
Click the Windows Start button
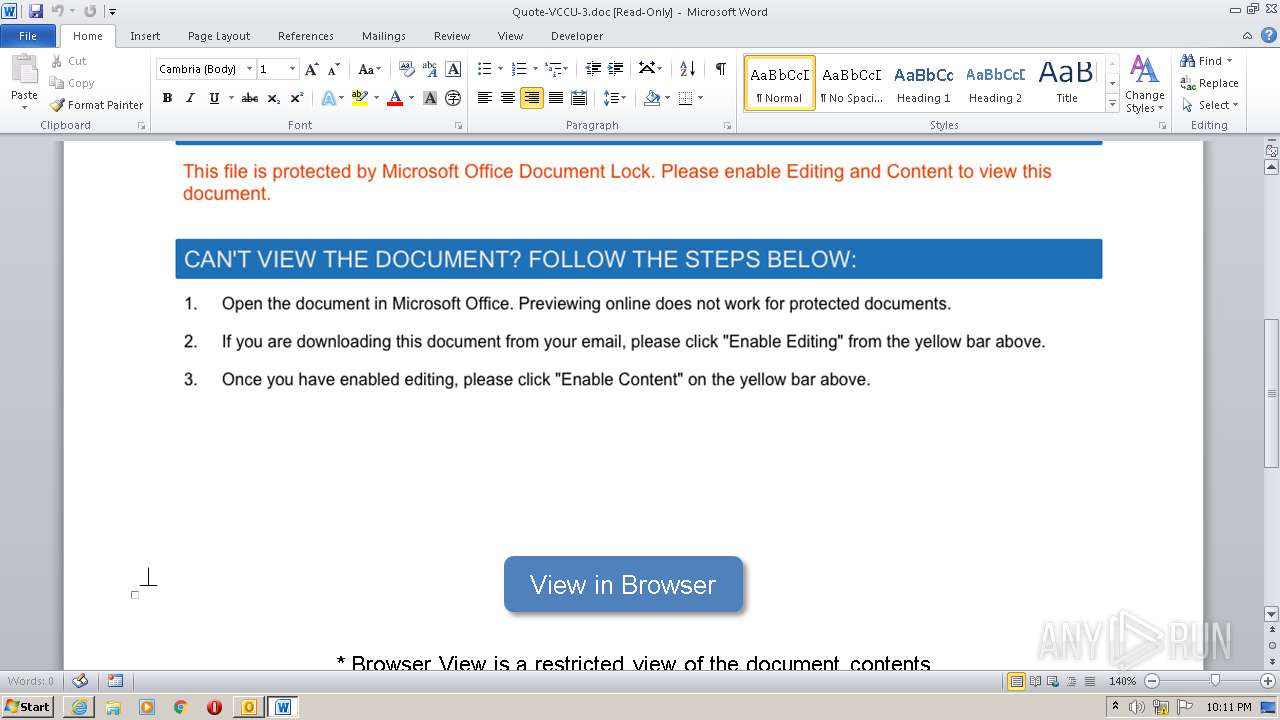point(28,707)
